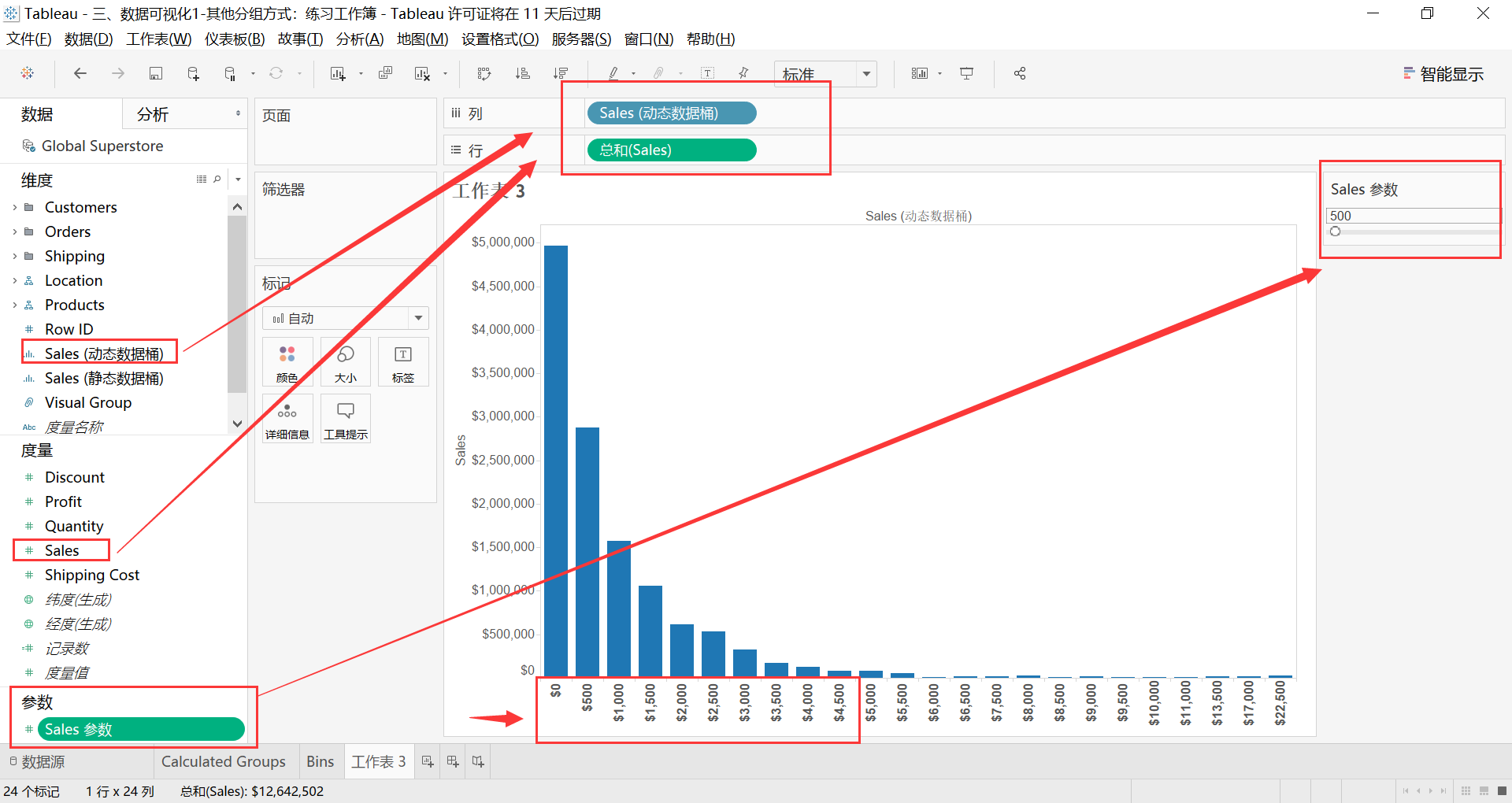
Task: Expand the Products hierarchy
Action: point(14,305)
